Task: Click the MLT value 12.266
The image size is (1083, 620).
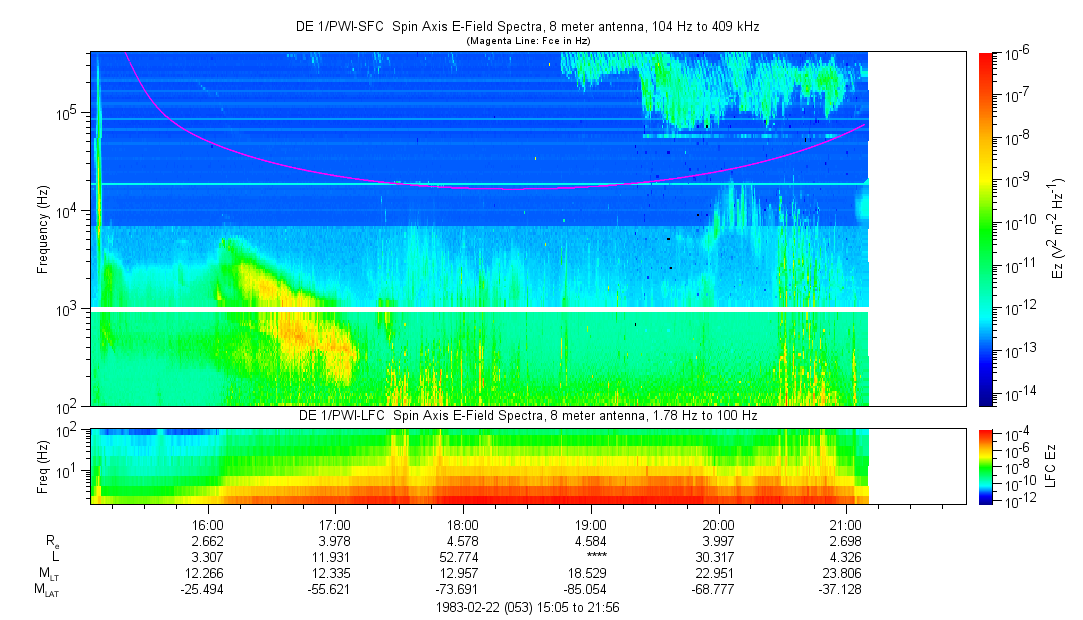Action: tap(207, 573)
